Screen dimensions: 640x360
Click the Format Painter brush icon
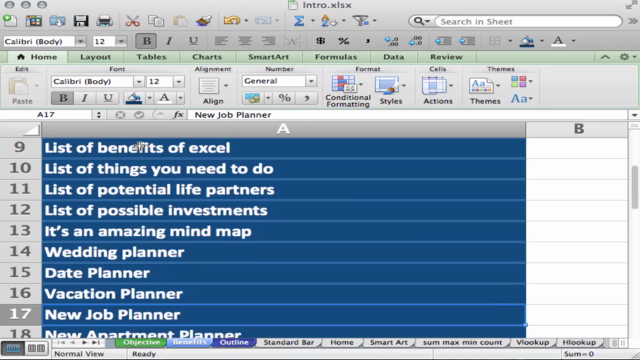click(x=204, y=20)
